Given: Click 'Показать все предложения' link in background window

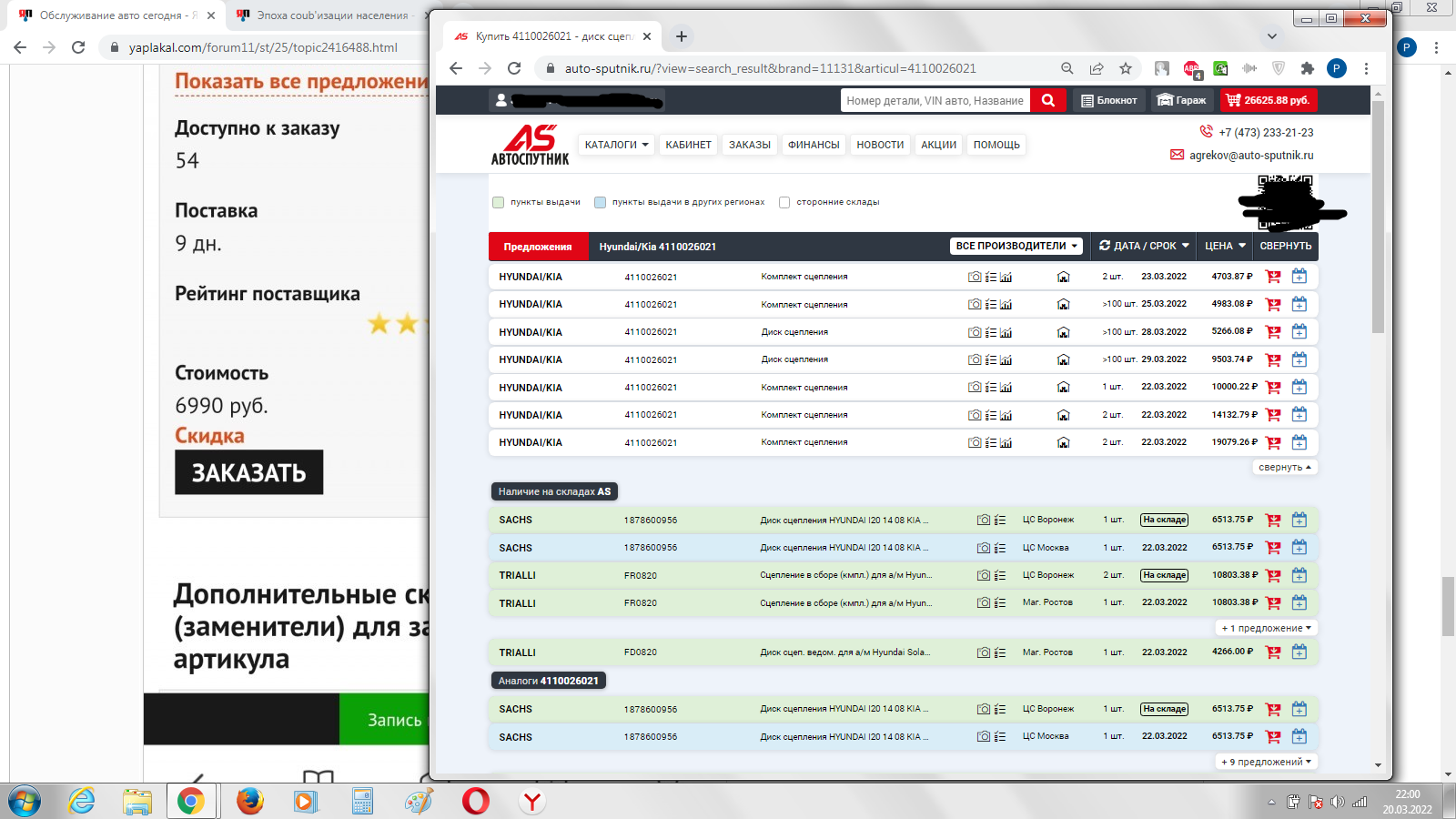Looking at the screenshot, I should click(x=301, y=82).
